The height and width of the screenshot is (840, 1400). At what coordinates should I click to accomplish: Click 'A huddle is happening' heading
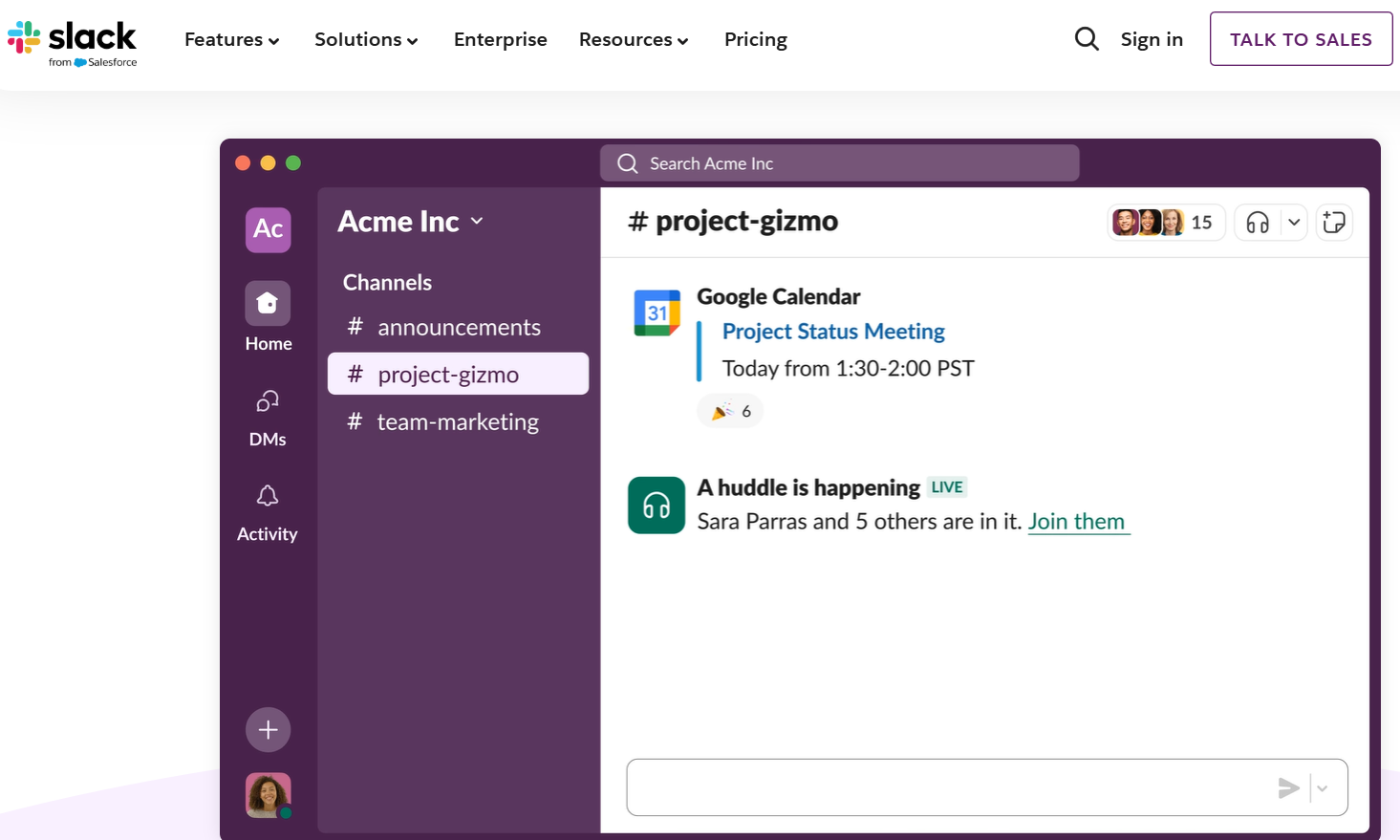click(x=808, y=487)
